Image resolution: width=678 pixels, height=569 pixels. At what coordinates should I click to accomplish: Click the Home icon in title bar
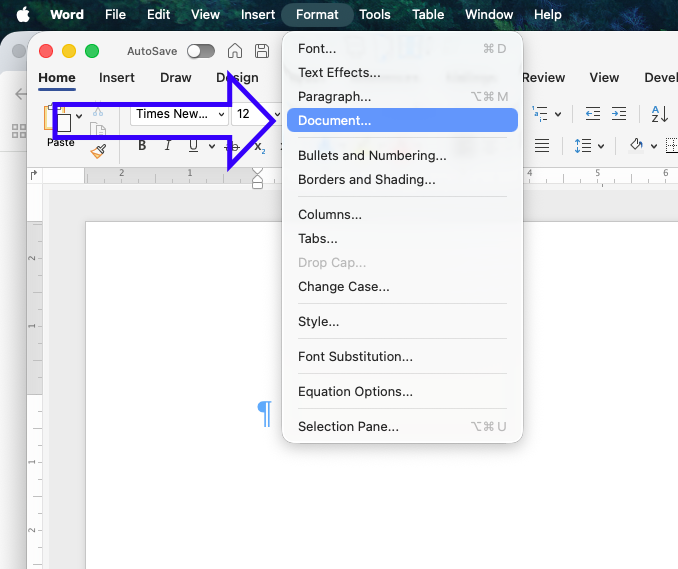click(x=235, y=51)
